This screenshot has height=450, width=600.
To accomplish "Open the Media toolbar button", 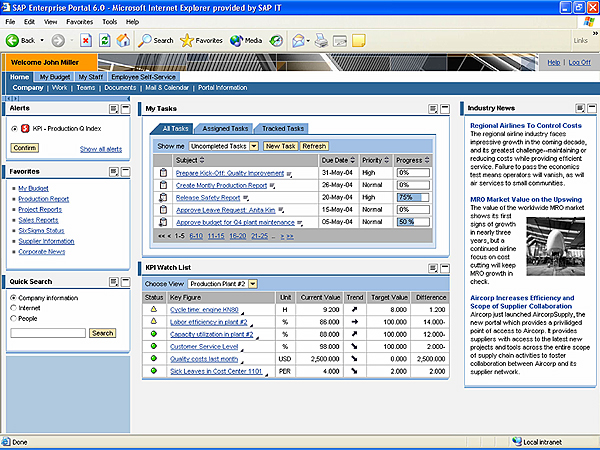I will coord(246,40).
